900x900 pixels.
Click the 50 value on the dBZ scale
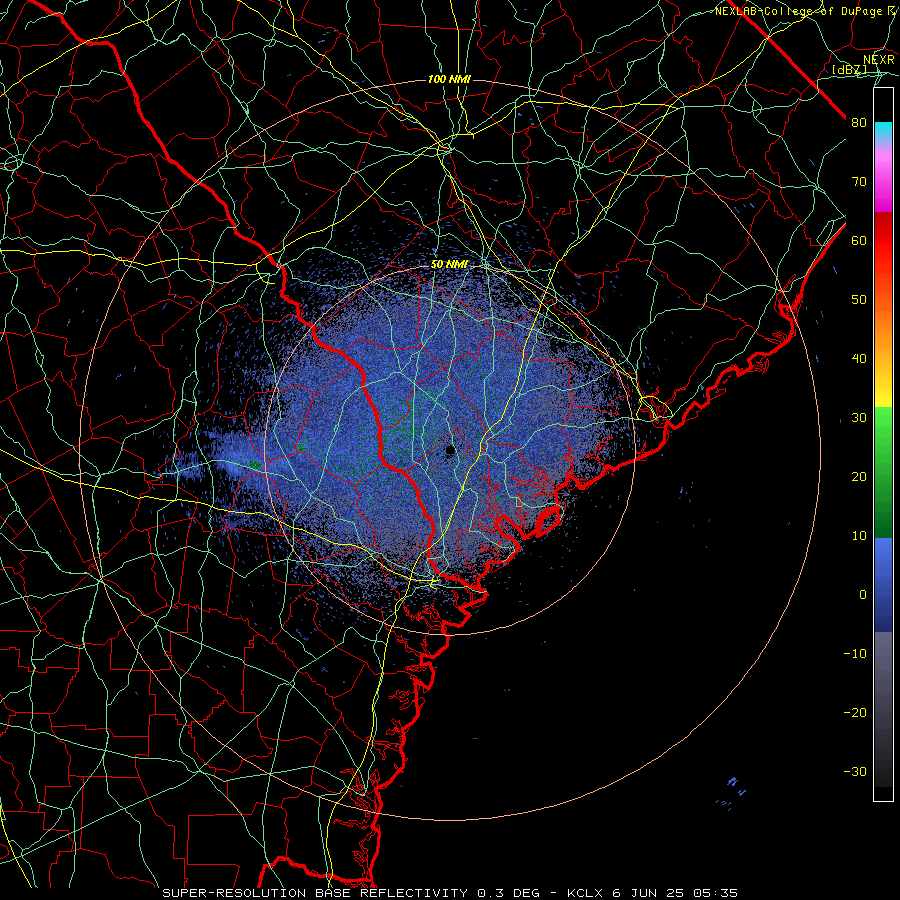tap(859, 300)
